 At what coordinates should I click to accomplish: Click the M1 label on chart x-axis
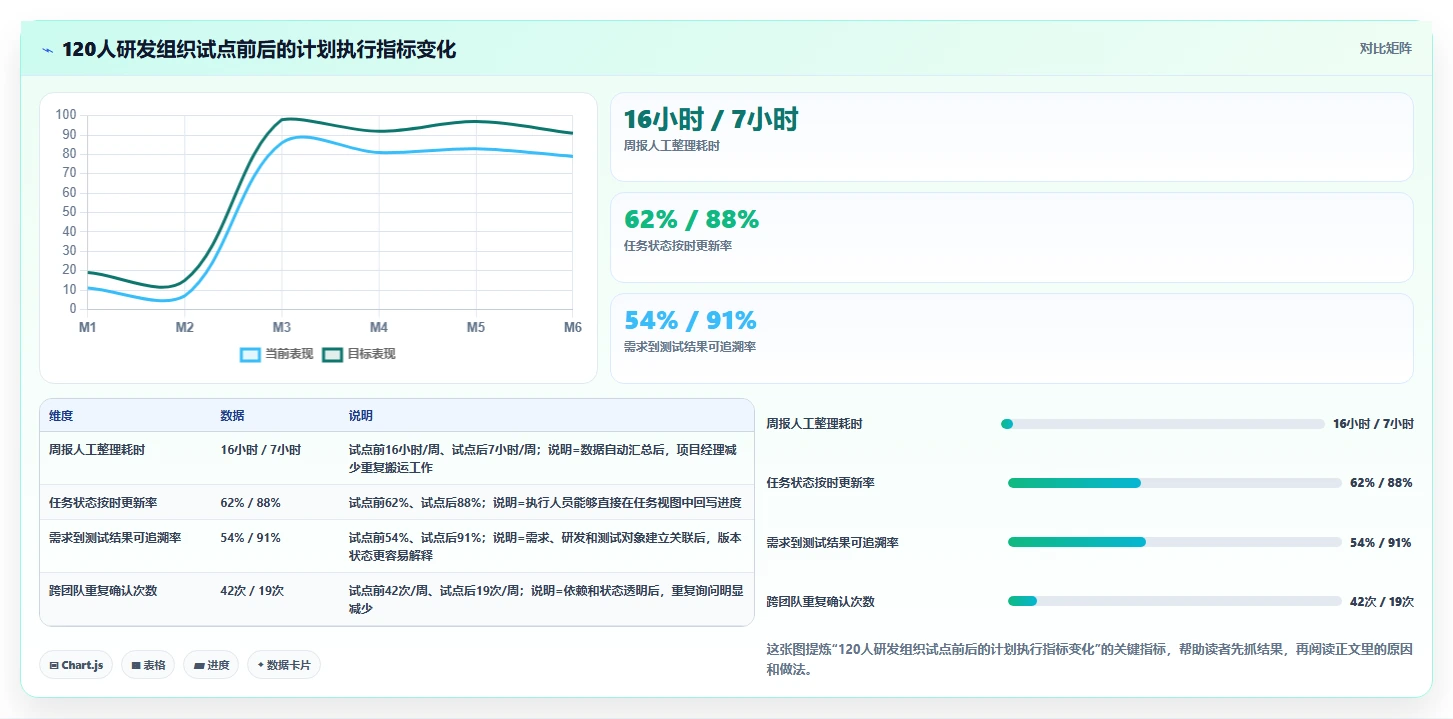pos(88,328)
